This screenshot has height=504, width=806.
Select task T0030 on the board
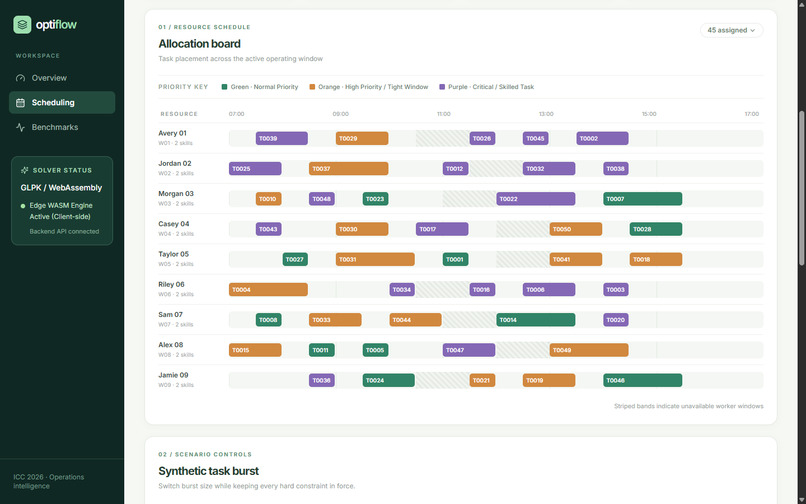point(362,229)
